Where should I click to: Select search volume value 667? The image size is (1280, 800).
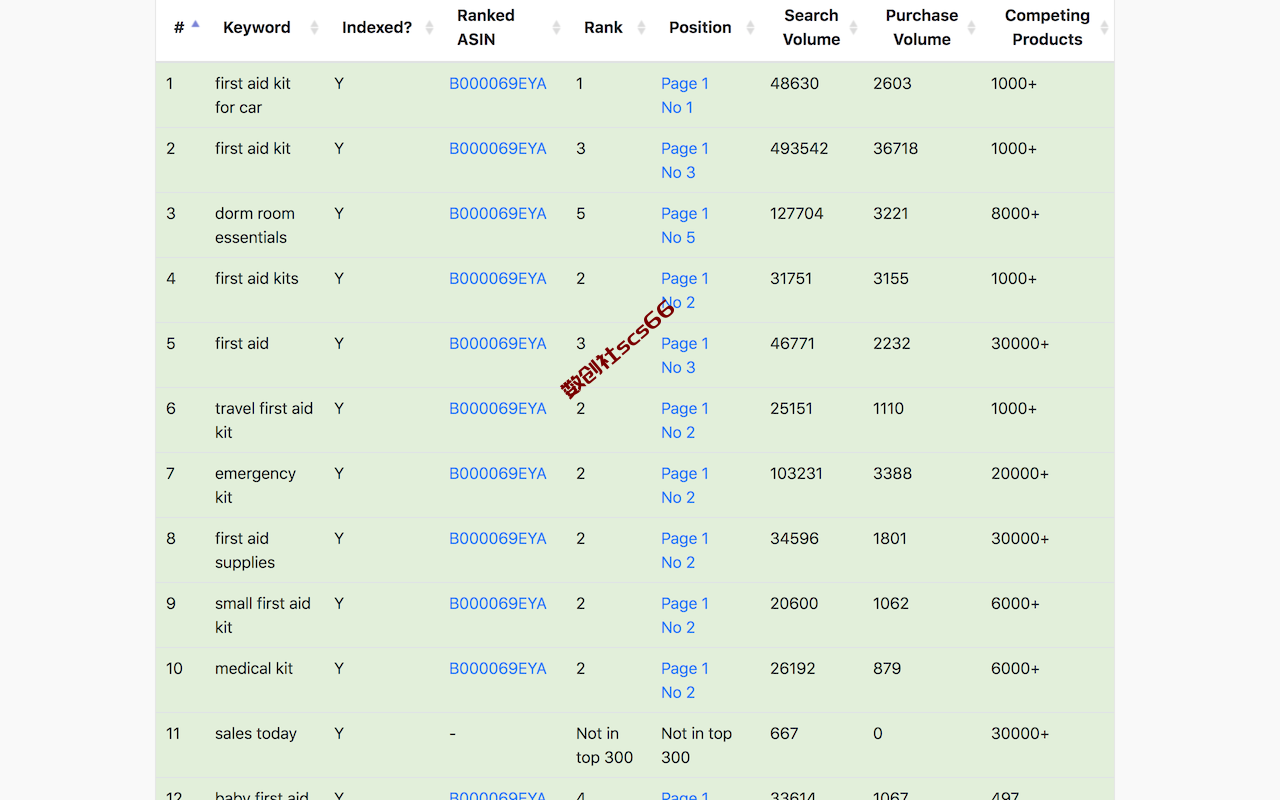coord(784,734)
